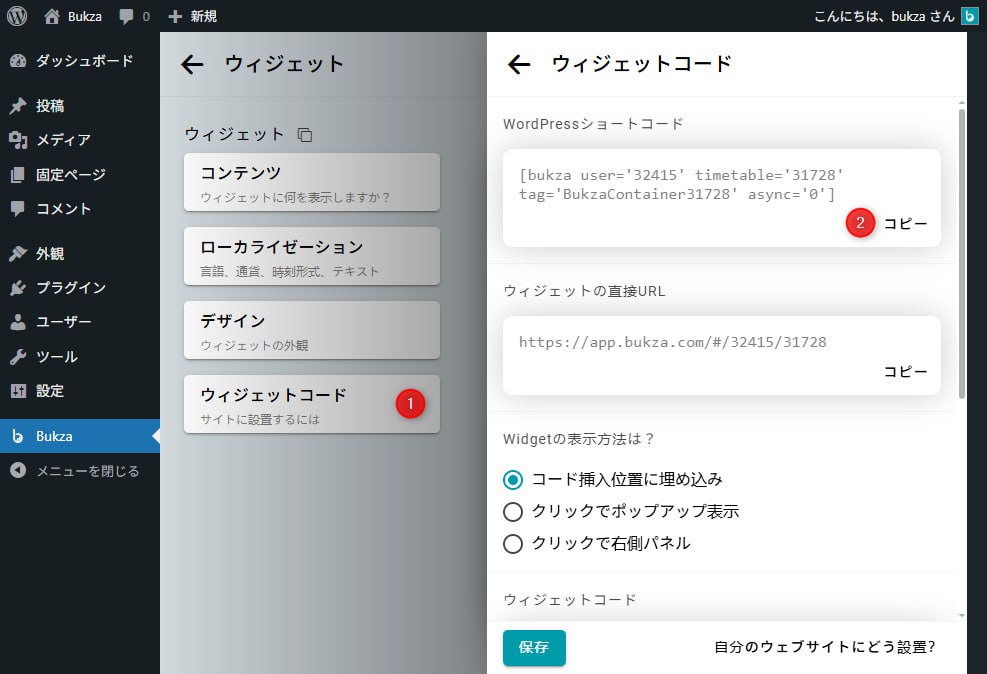
Task: Open コメント in the sidebar
Action: 80,208
